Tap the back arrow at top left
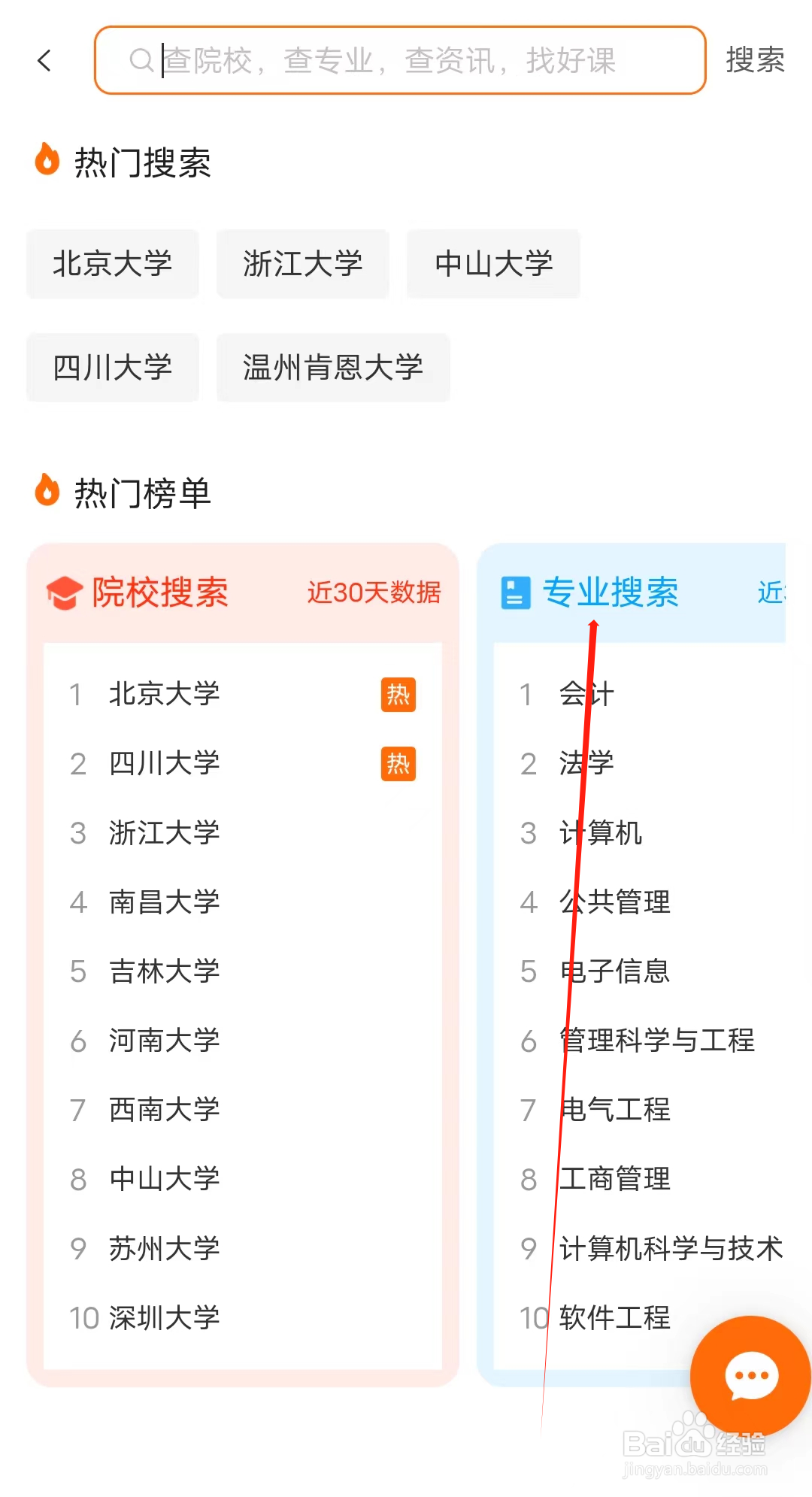812x1497 pixels. coord(45,60)
